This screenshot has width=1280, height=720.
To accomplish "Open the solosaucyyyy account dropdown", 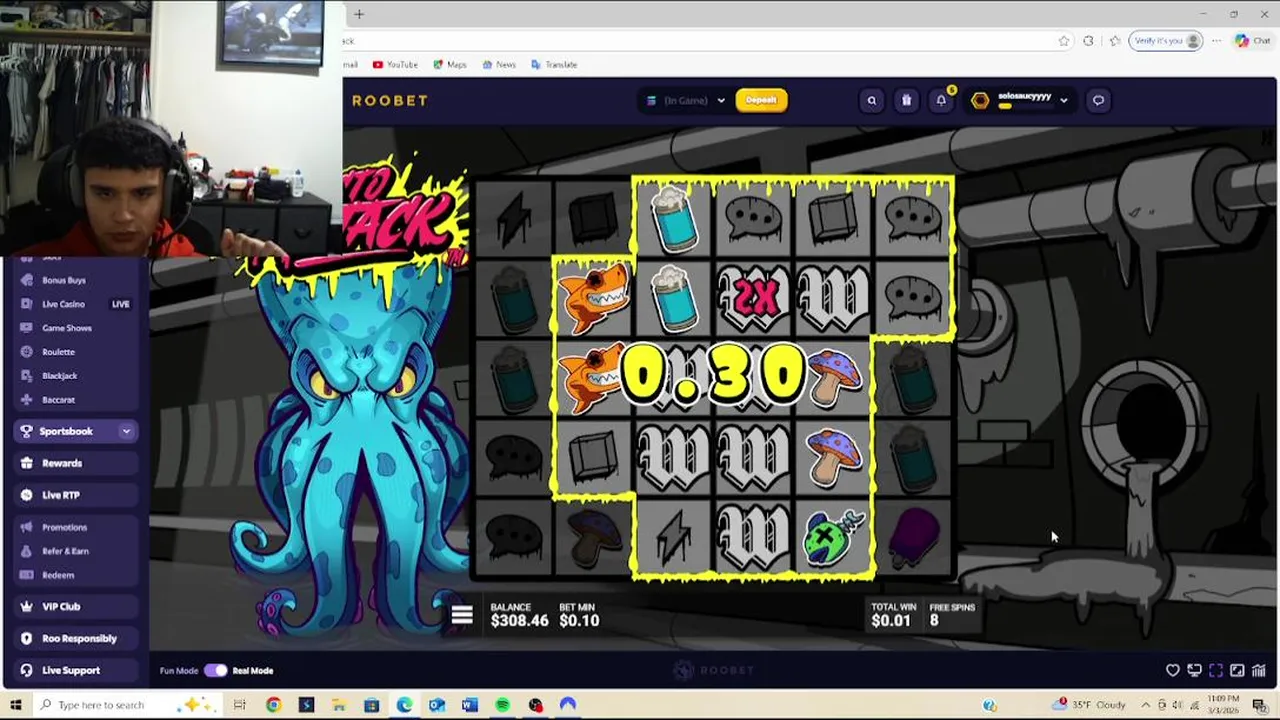I will tap(1020, 100).
